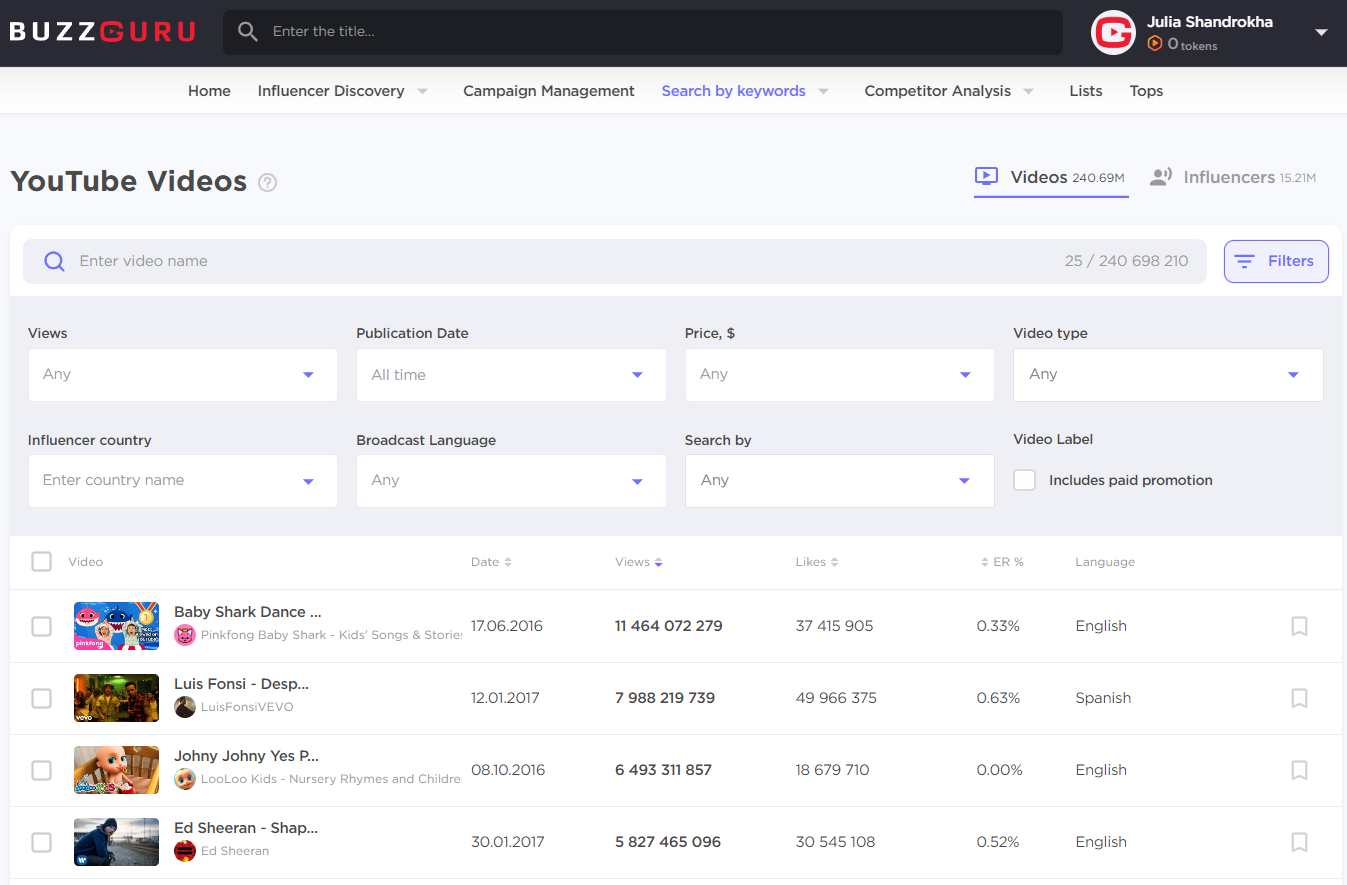Check the Johny Johny Yes Papa row
Viewport: 1347px width, 885px height.
click(41, 770)
